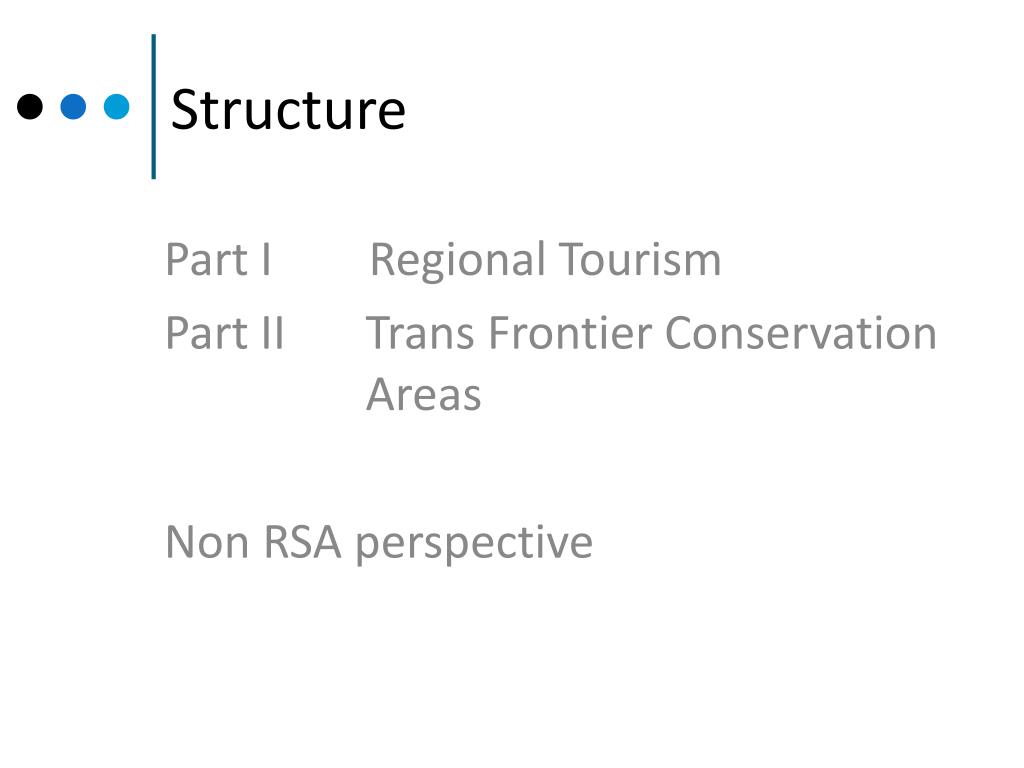Place cursor in Non RSA perspective line

[x=379, y=545]
